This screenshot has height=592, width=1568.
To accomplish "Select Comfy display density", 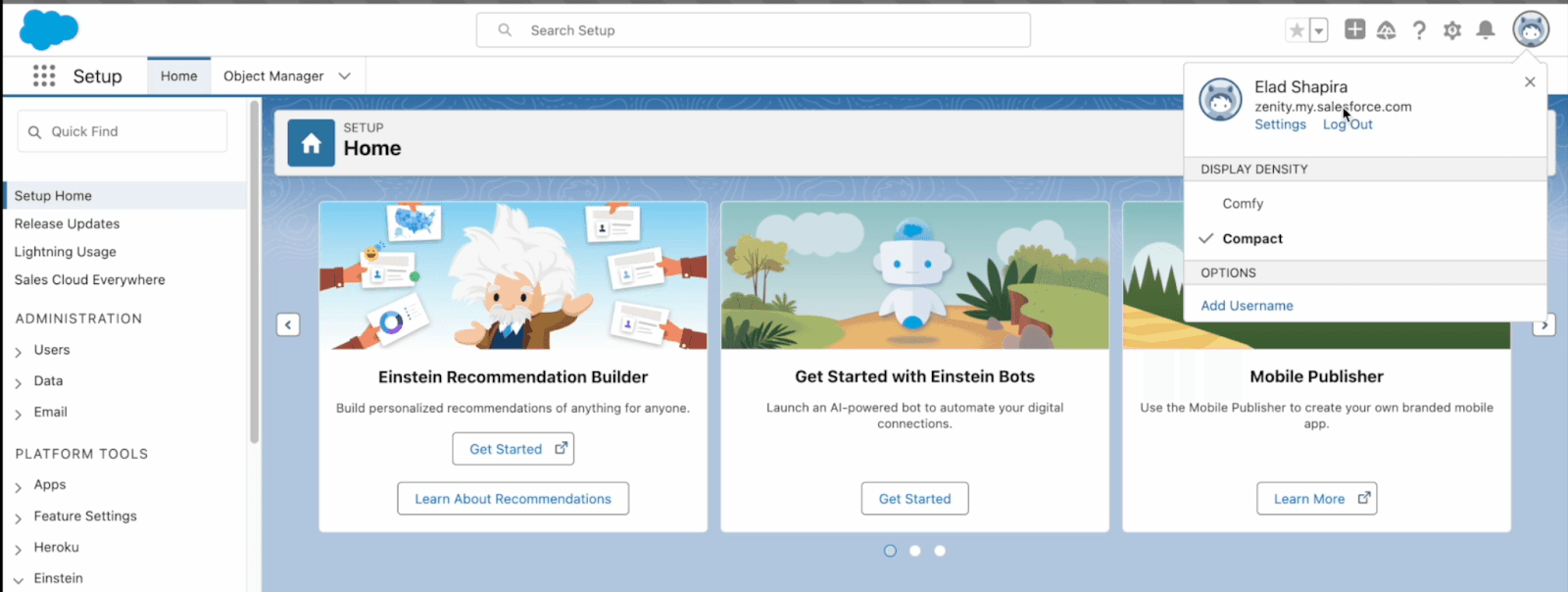I will coord(1243,204).
